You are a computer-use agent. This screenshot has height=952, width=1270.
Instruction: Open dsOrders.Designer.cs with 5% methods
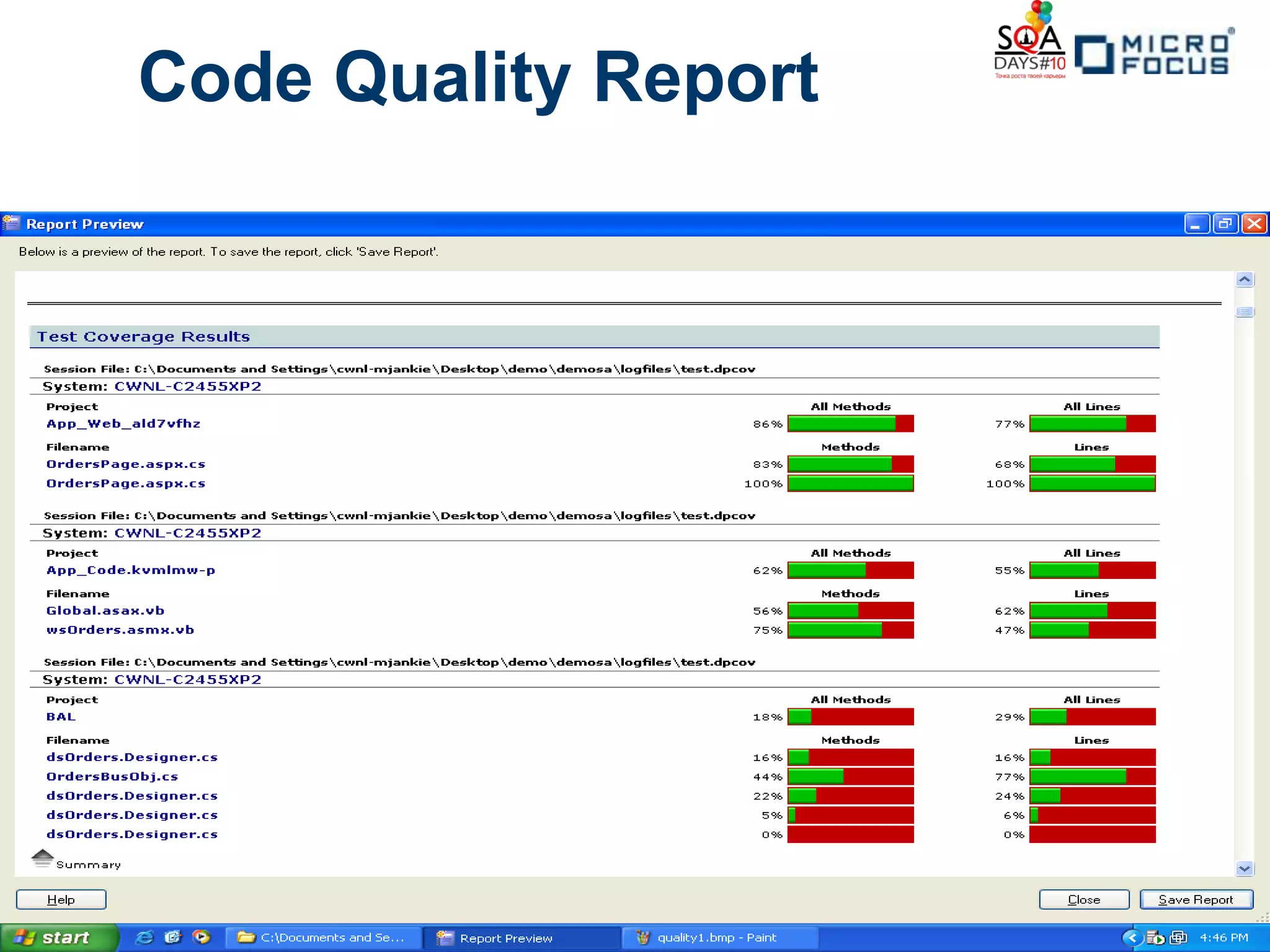click(x=132, y=815)
